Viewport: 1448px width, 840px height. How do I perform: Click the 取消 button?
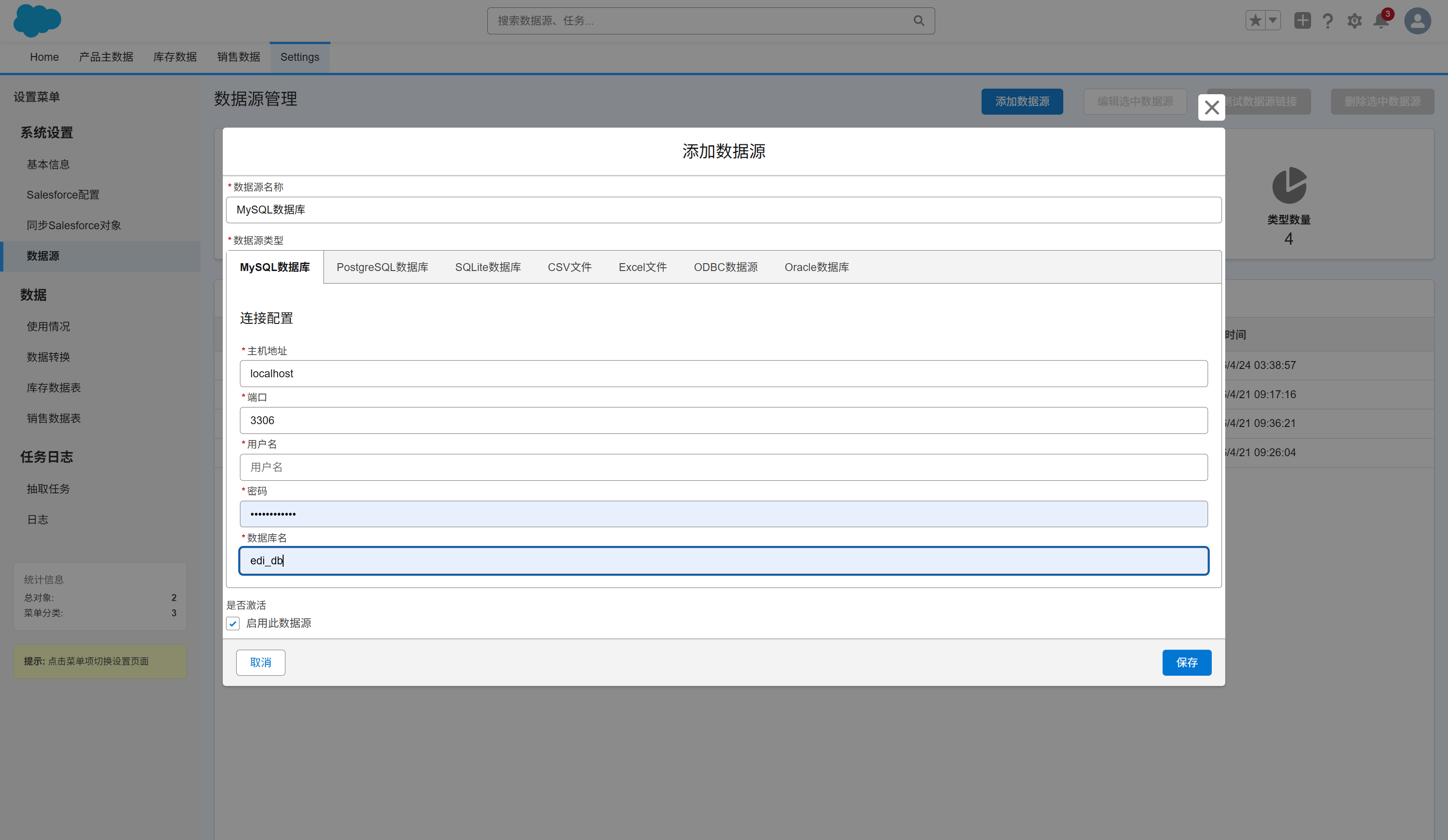click(260, 662)
